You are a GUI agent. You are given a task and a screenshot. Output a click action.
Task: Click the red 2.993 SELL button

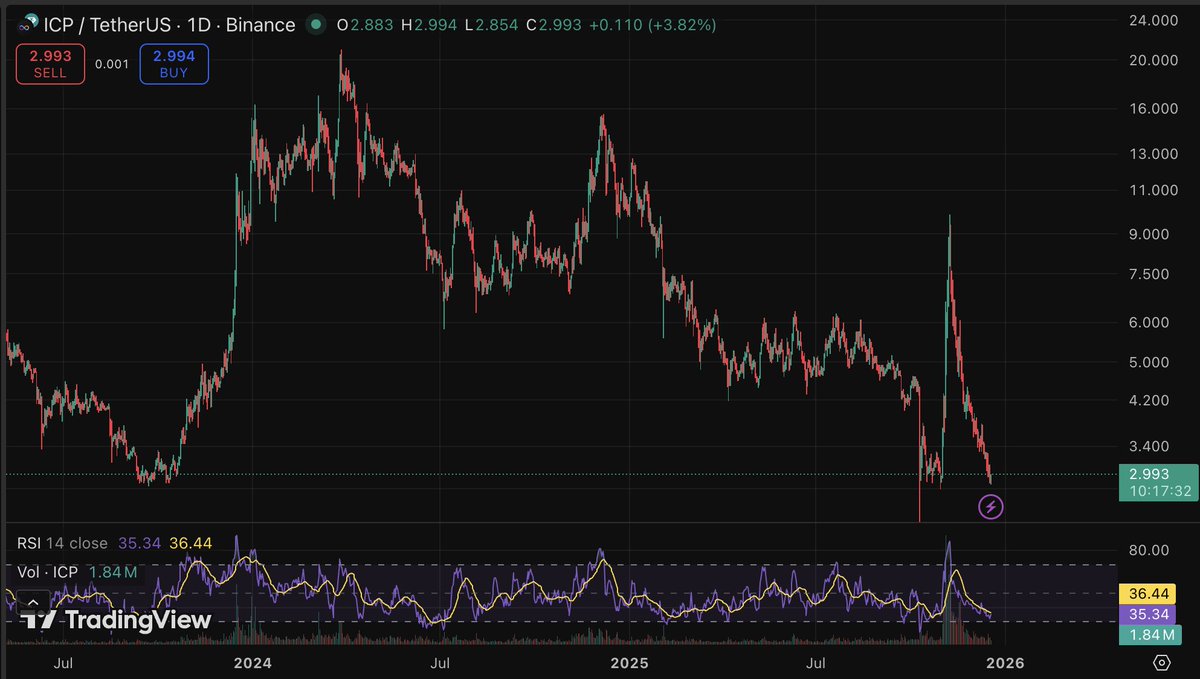(x=50, y=64)
